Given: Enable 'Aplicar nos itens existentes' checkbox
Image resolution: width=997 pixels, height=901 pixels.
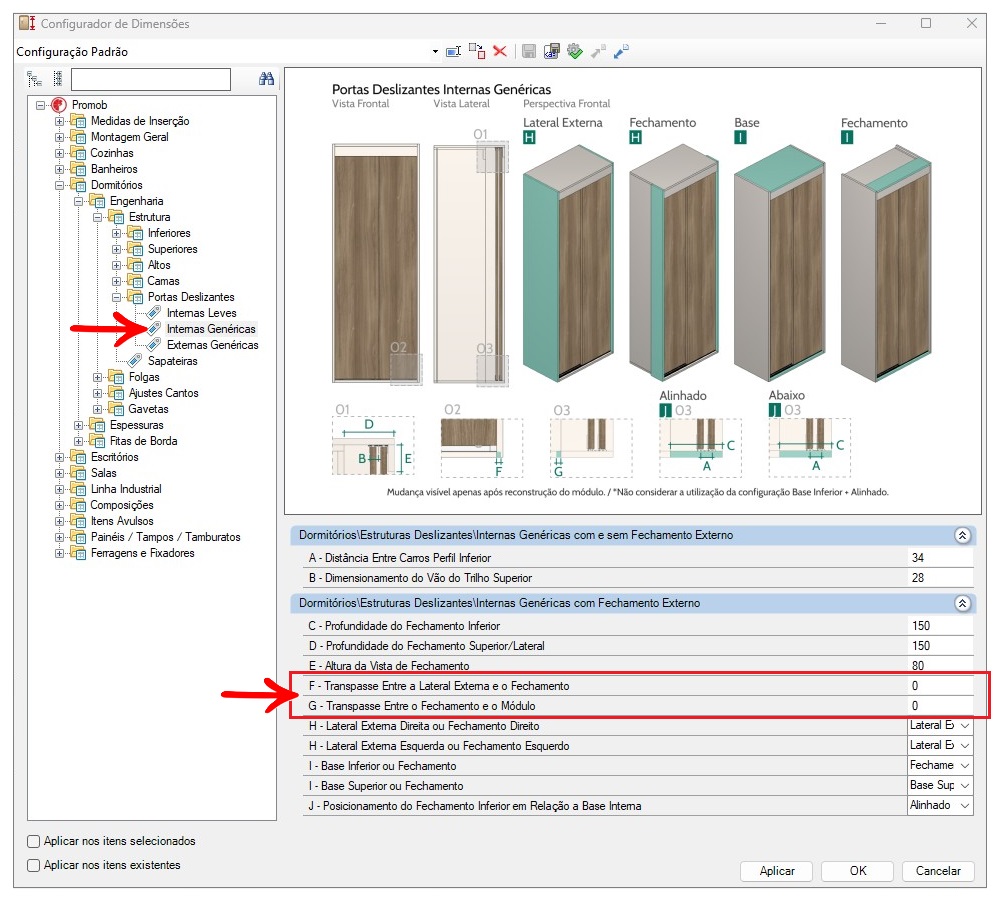Looking at the screenshot, I should [x=34, y=865].
